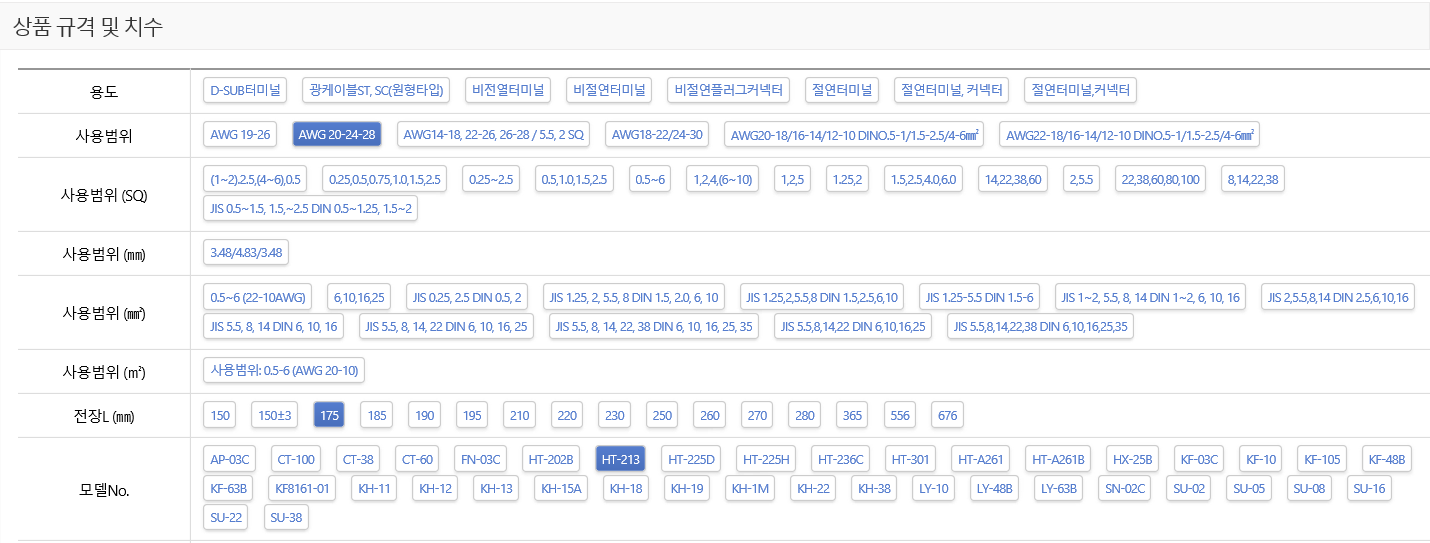Select overall length 230
This screenshot has height=543, width=1430.
[x=615, y=414]
